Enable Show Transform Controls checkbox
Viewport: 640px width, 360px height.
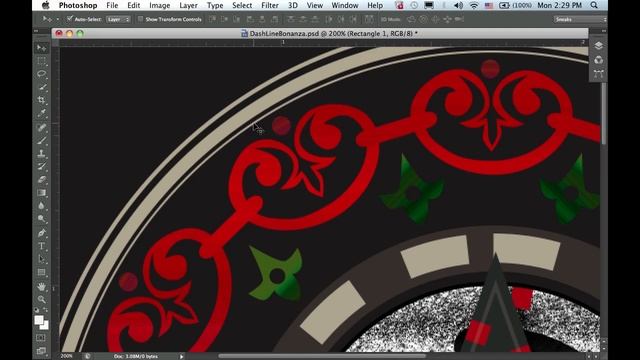pyautogui.click(x=140, y=19)
